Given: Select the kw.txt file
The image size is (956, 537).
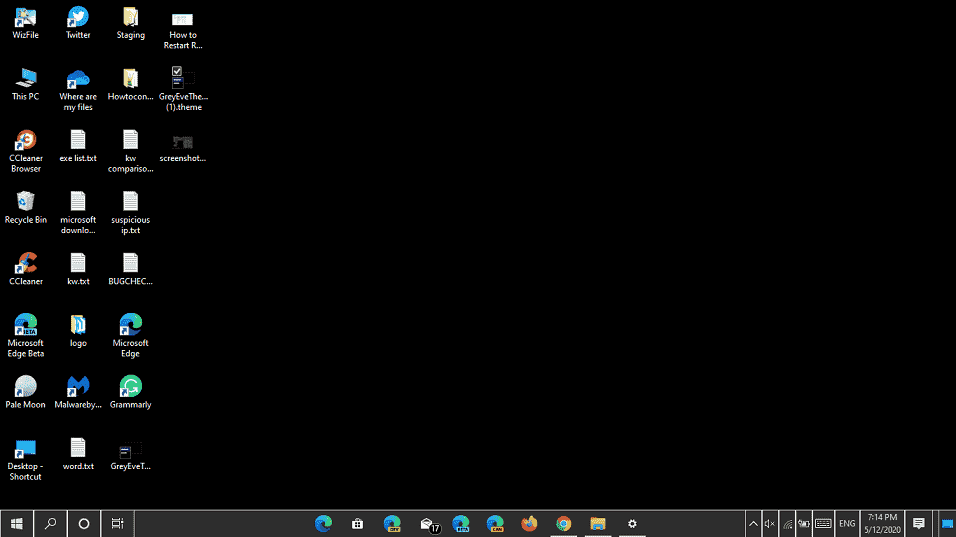Looking at the screenshot, I should [78, 270].
